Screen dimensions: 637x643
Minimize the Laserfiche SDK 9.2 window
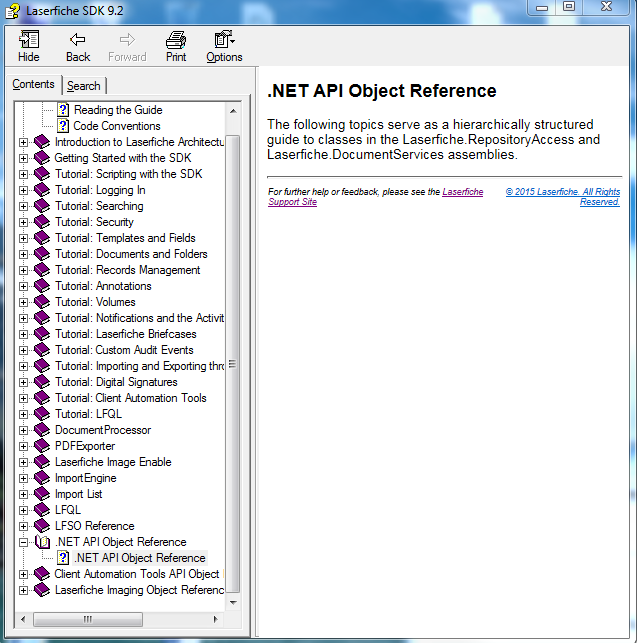click(541, 7)
